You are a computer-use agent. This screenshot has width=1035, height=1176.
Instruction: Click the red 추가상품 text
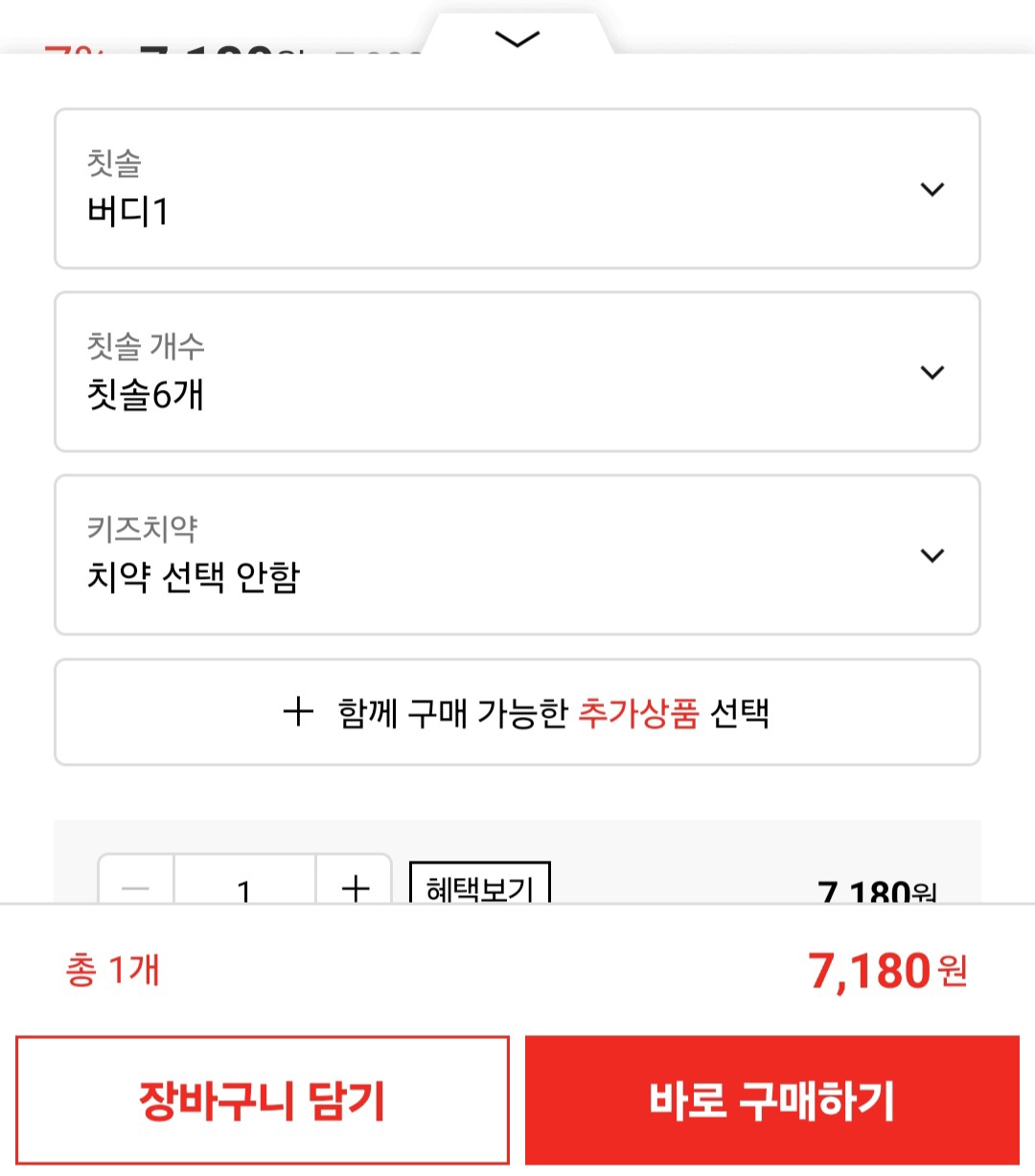tap(638, 713)
